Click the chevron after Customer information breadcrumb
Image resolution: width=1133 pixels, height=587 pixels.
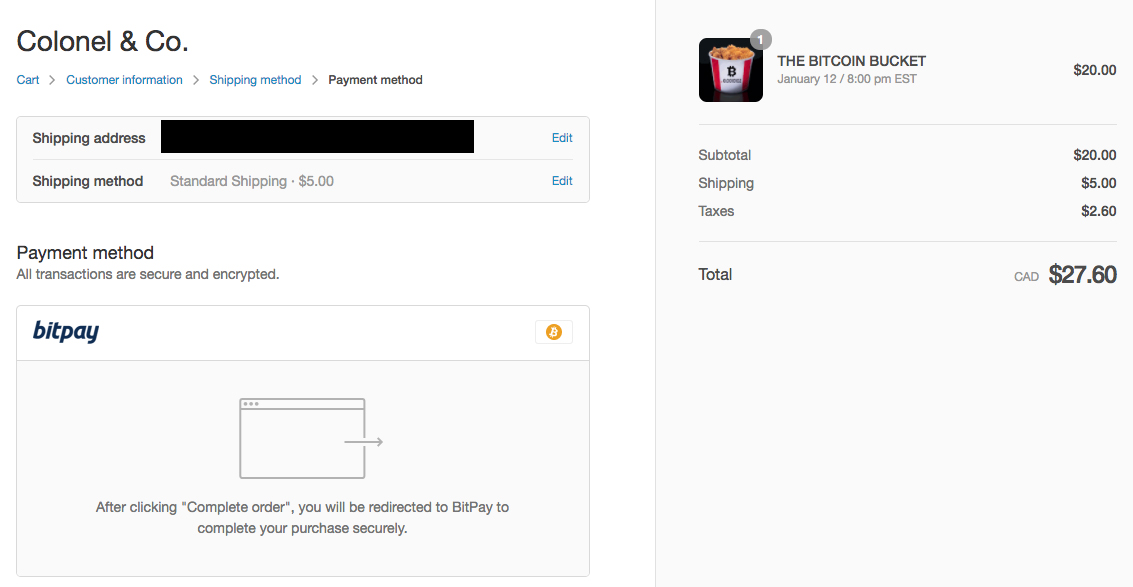196,80
